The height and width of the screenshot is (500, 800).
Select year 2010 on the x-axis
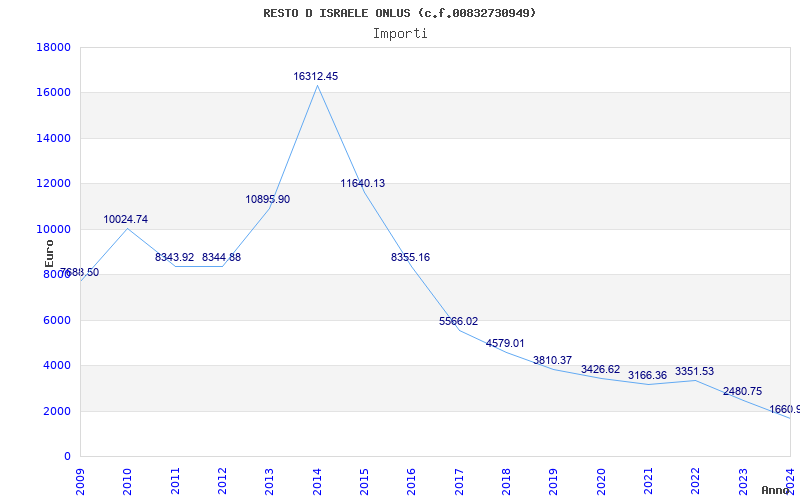(128, 482)
